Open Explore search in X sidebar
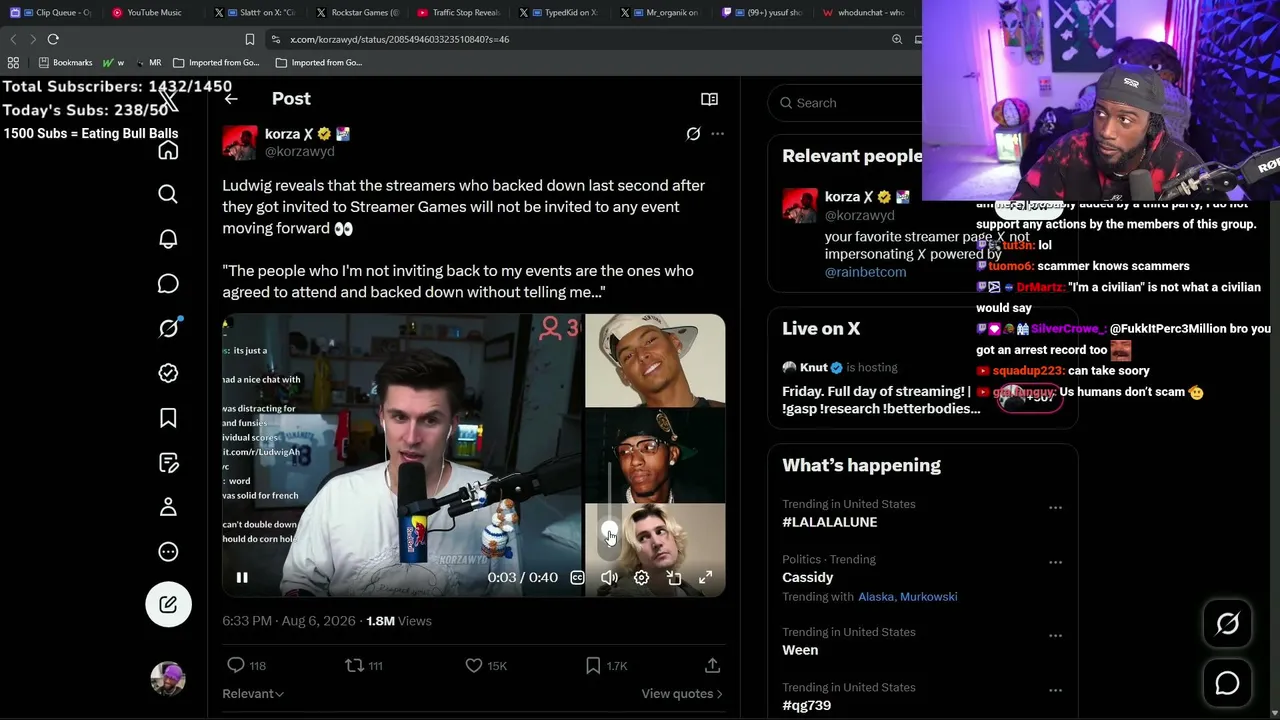The image size is (1280, 720). coord(168,194)
